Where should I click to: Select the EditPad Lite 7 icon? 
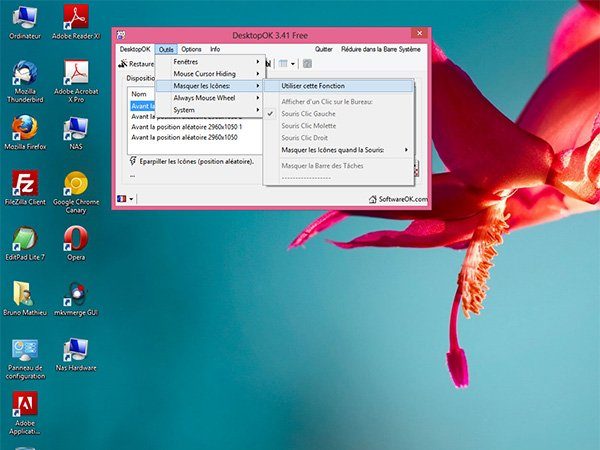click(25, 243)
